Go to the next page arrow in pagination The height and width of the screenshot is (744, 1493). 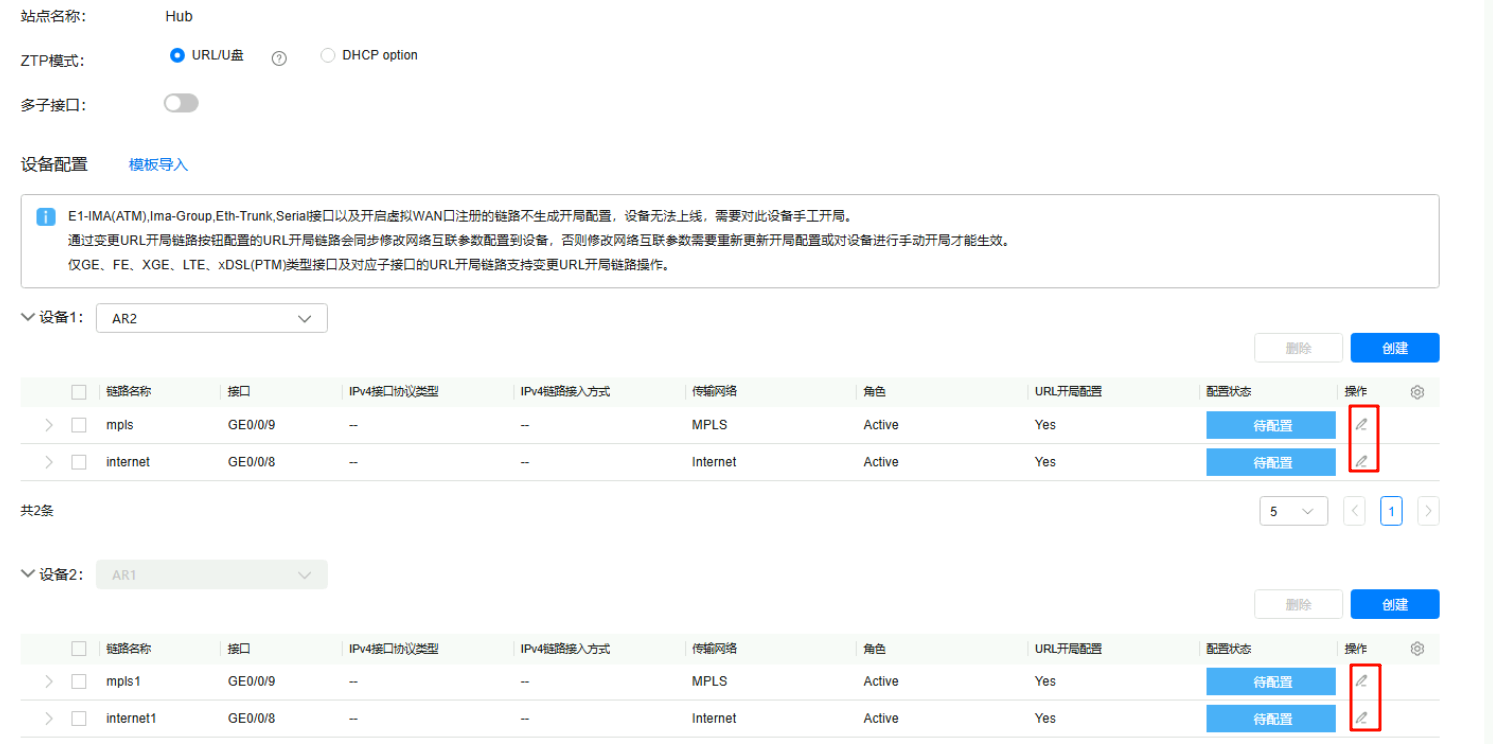(x=1428, y=511)
